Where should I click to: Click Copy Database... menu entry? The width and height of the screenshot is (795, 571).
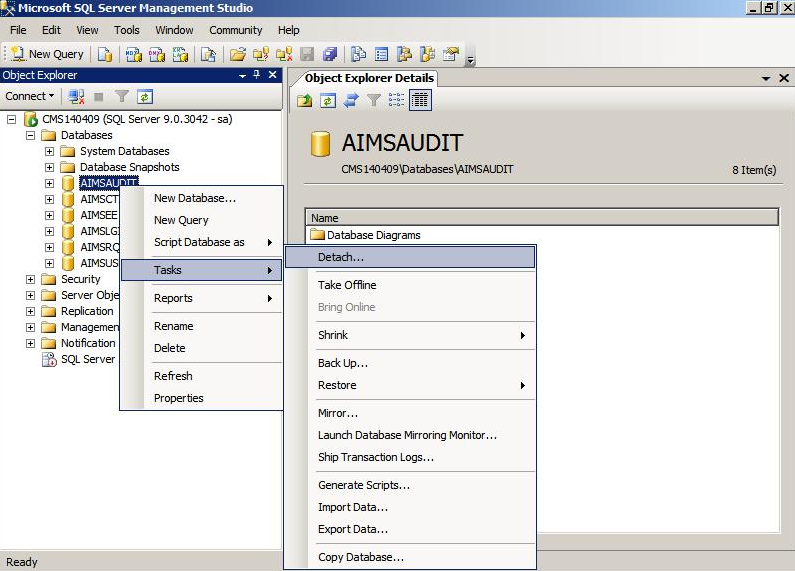[x=410, y=557]
